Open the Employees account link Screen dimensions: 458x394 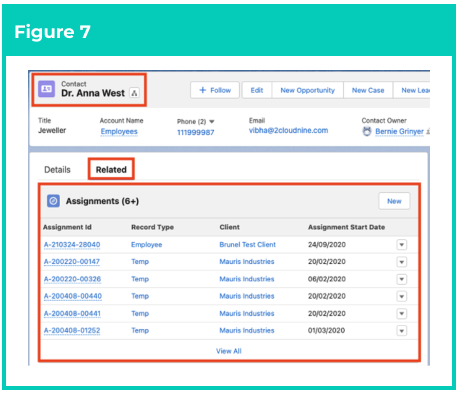pos(119,132)
